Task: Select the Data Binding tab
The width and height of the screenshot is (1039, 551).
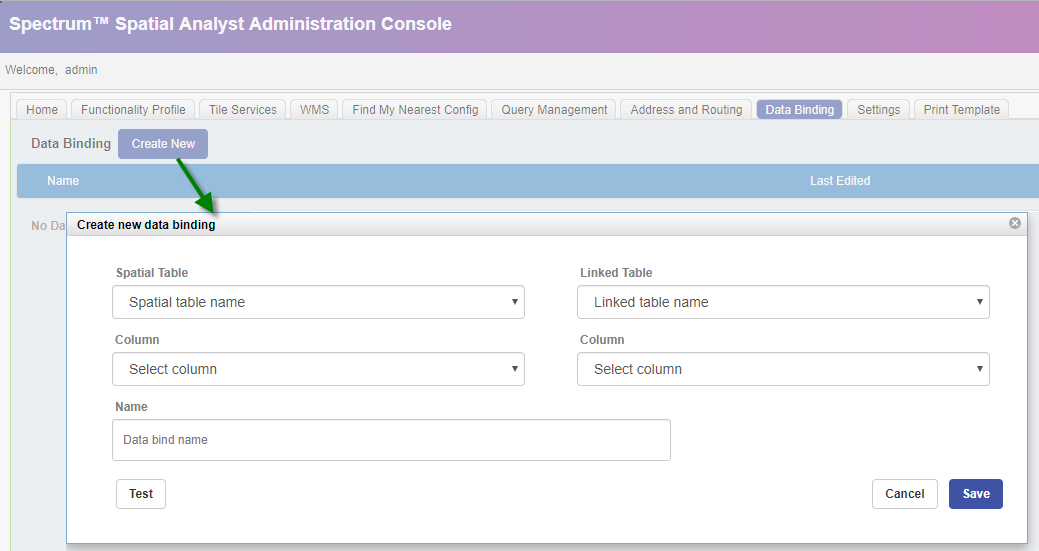Action: click(799, 110)
